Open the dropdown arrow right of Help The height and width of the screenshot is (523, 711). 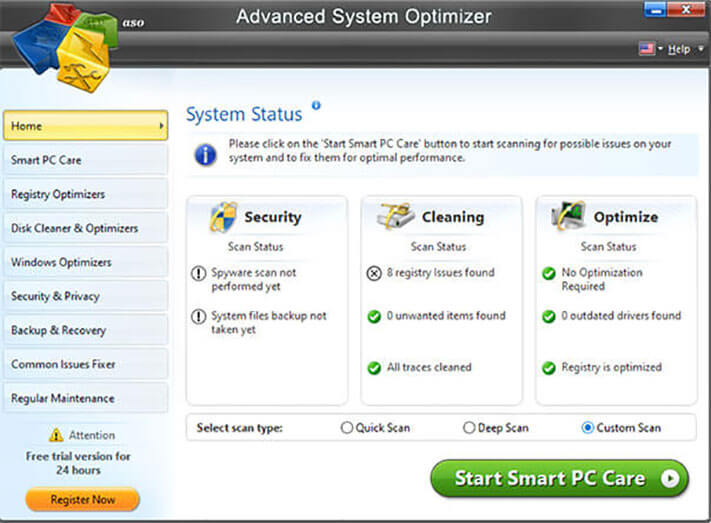(701, 48)
